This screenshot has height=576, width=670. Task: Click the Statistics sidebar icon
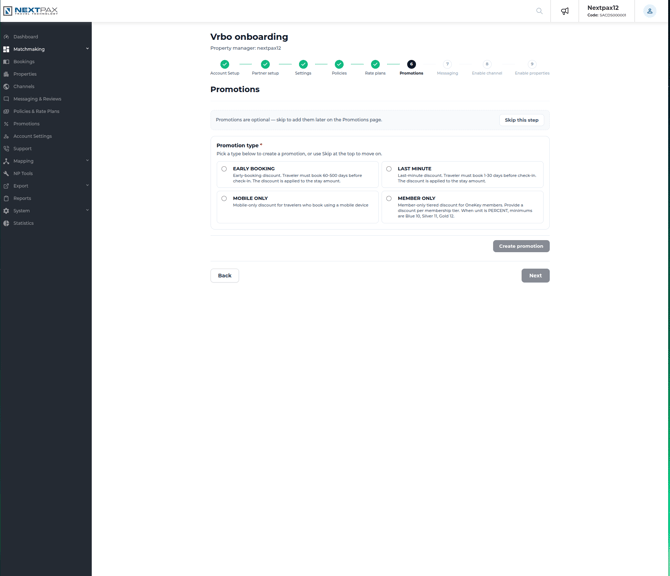[6, 223]
